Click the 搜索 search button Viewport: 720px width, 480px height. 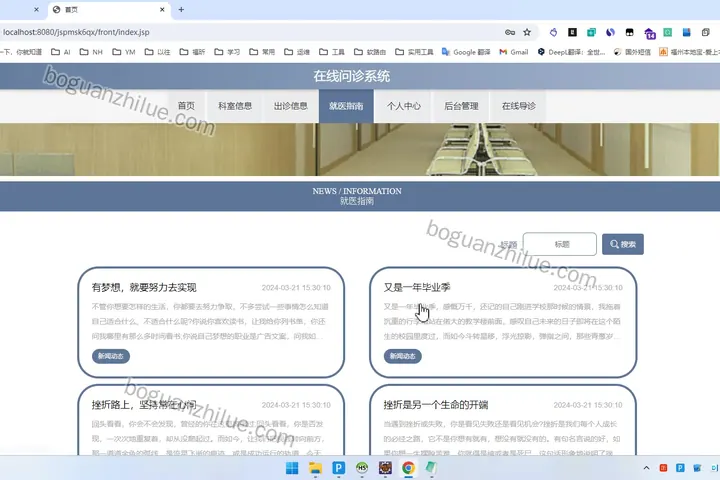[x=623, y=244]
